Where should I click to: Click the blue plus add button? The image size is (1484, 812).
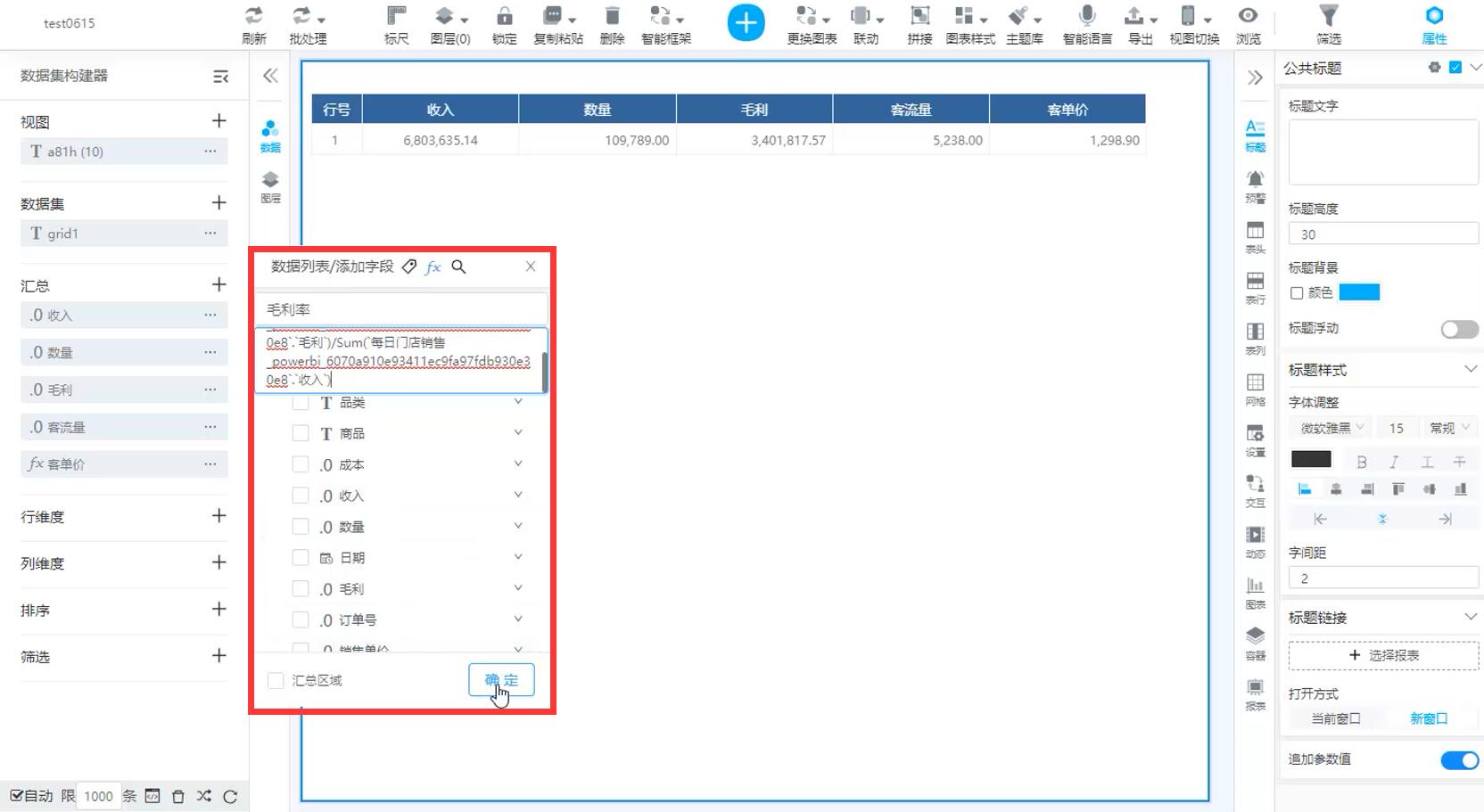pyautogui.click(x=746, y=22)
